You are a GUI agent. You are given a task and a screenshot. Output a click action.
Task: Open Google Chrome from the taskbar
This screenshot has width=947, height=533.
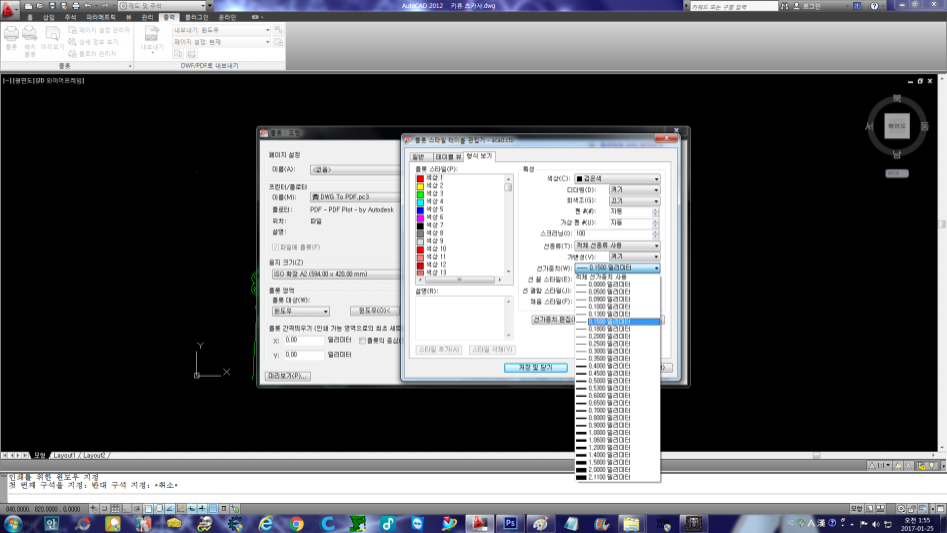[296, 523]
